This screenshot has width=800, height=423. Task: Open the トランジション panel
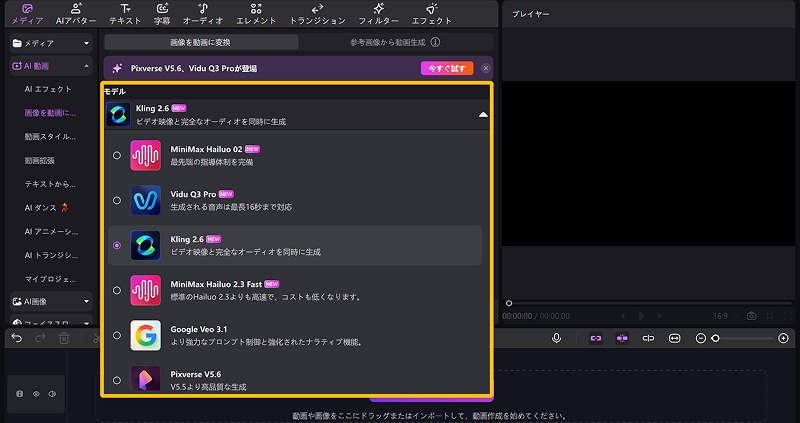pyautogui.click(x=317, y=14)
